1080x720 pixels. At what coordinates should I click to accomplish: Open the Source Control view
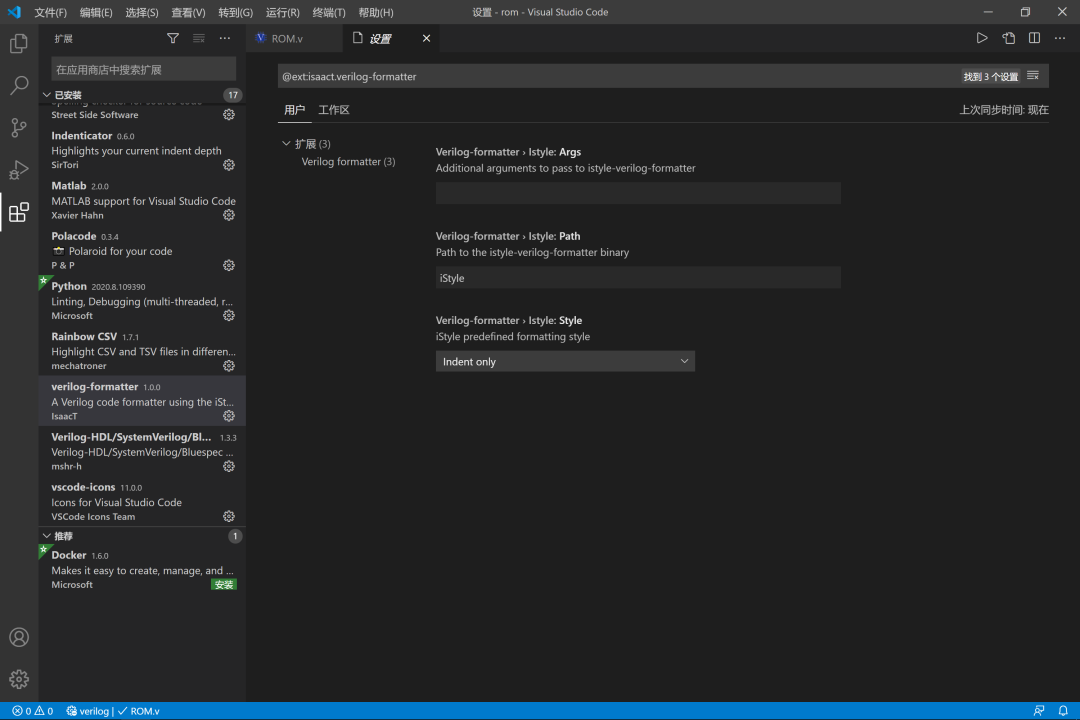click(x=19, y=127)
